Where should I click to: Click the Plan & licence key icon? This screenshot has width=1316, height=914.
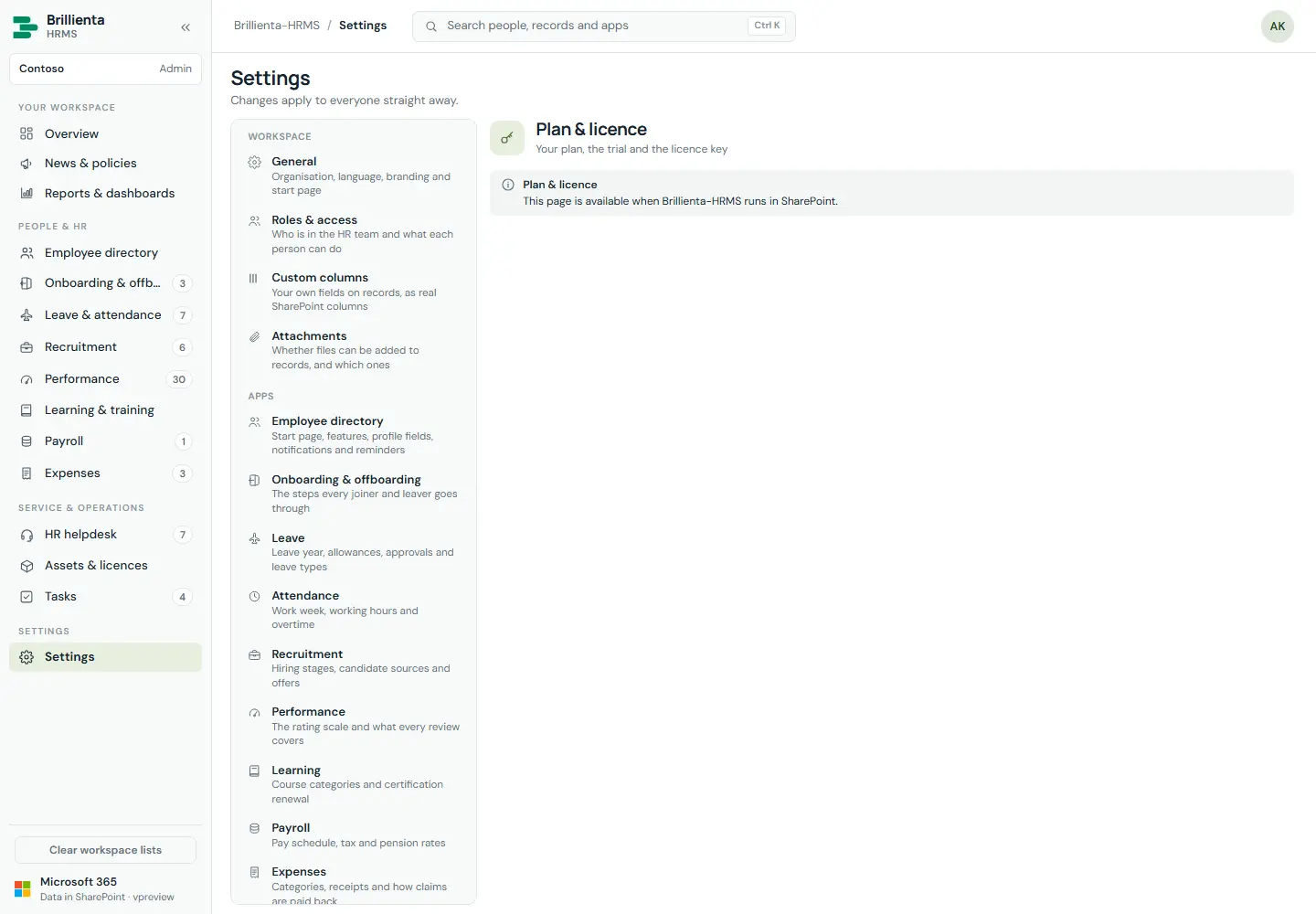[x=507, y=138]
